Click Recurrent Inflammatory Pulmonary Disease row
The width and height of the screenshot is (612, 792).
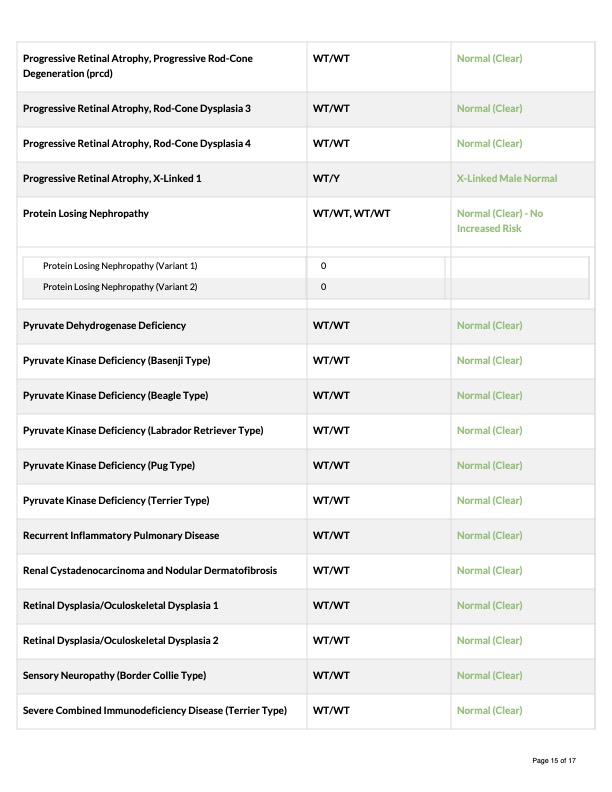305,536
